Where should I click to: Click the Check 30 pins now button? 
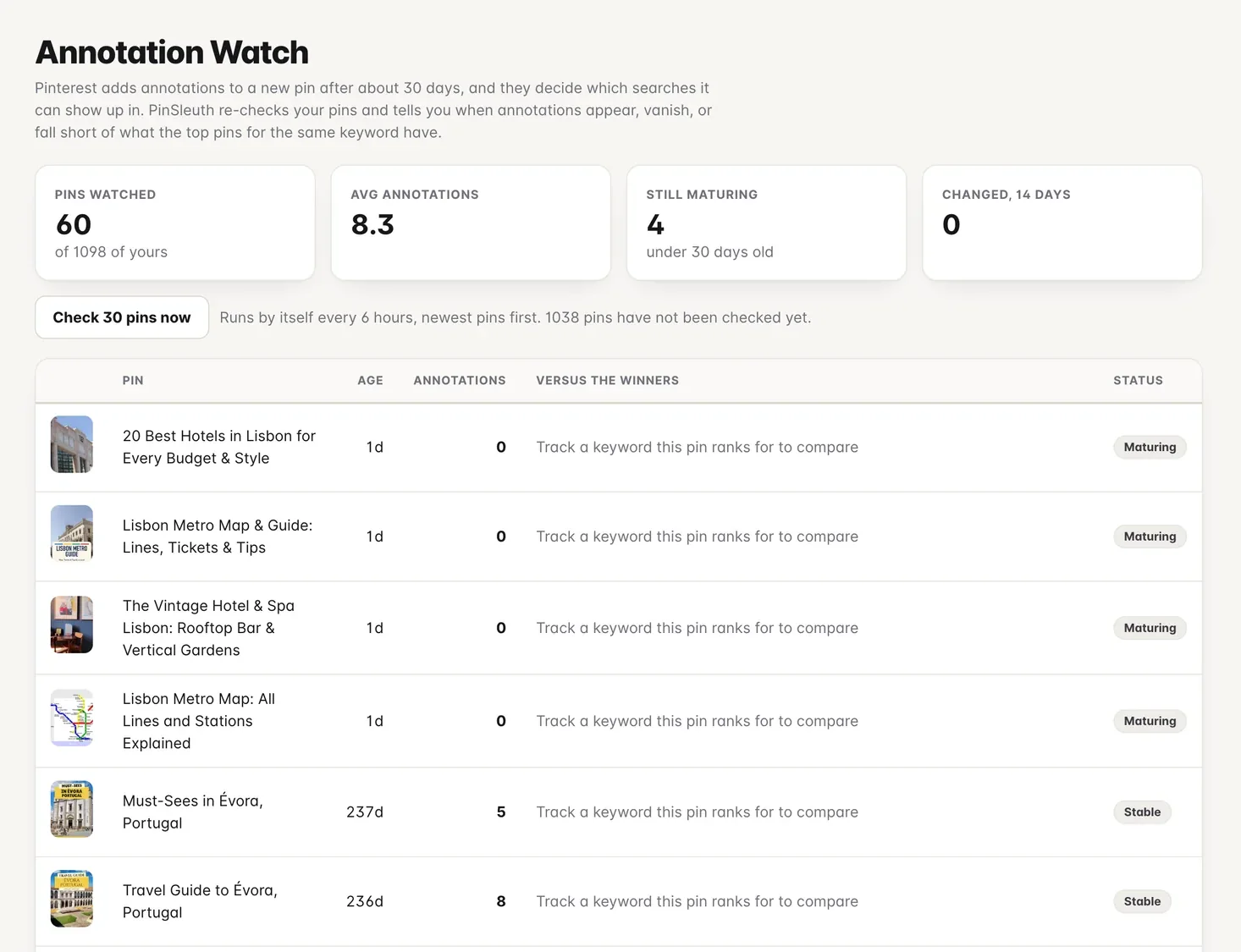[122, 317]
